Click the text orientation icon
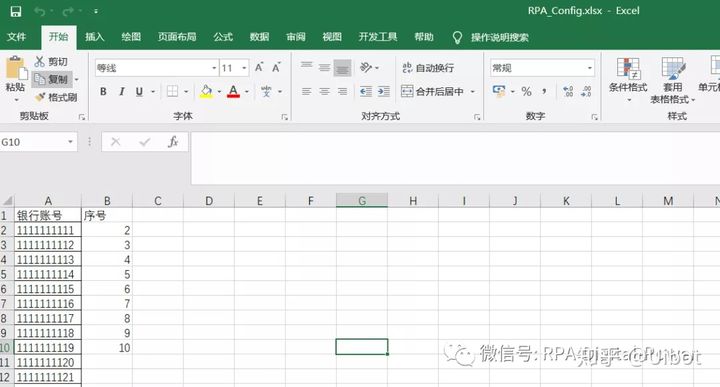 366,67
